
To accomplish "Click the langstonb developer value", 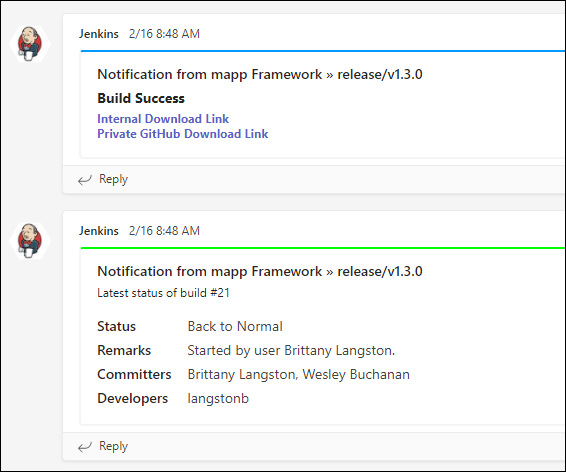I will (x=218, y=399).
